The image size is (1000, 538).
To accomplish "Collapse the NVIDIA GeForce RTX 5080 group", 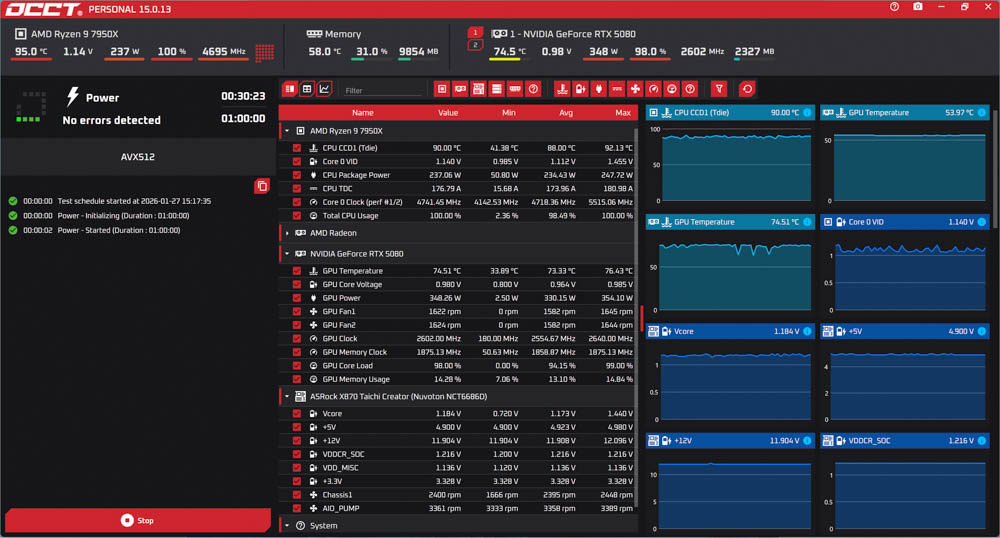I will click(287, 254).
